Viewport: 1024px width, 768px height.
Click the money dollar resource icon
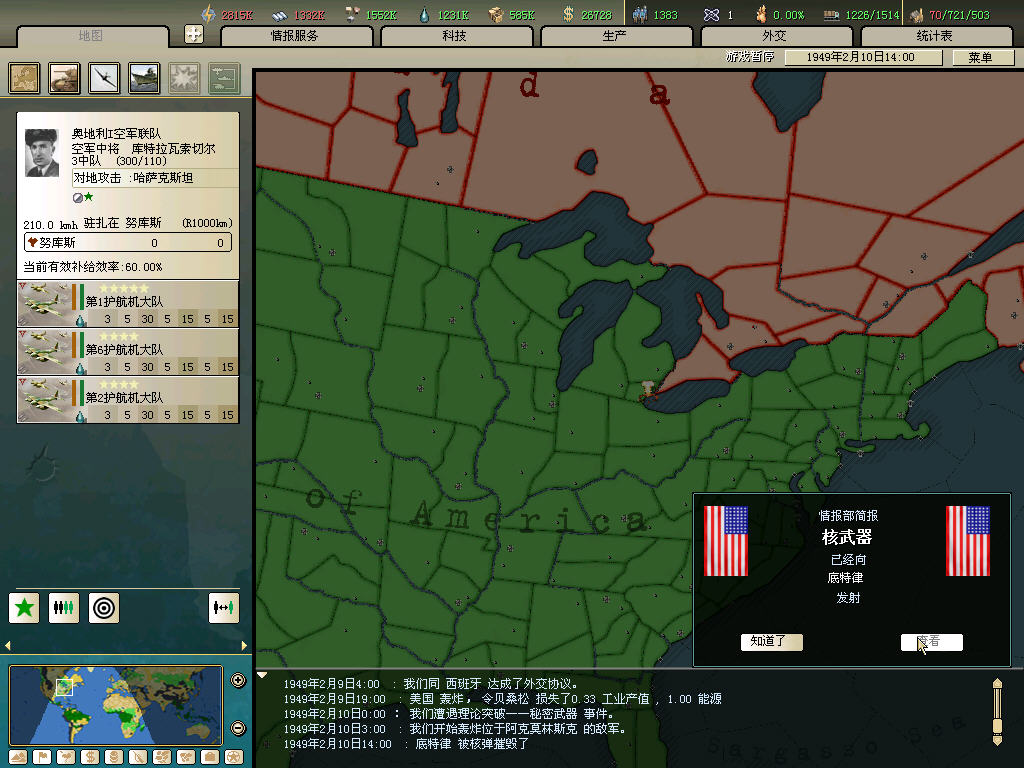(x=568, y=14)
